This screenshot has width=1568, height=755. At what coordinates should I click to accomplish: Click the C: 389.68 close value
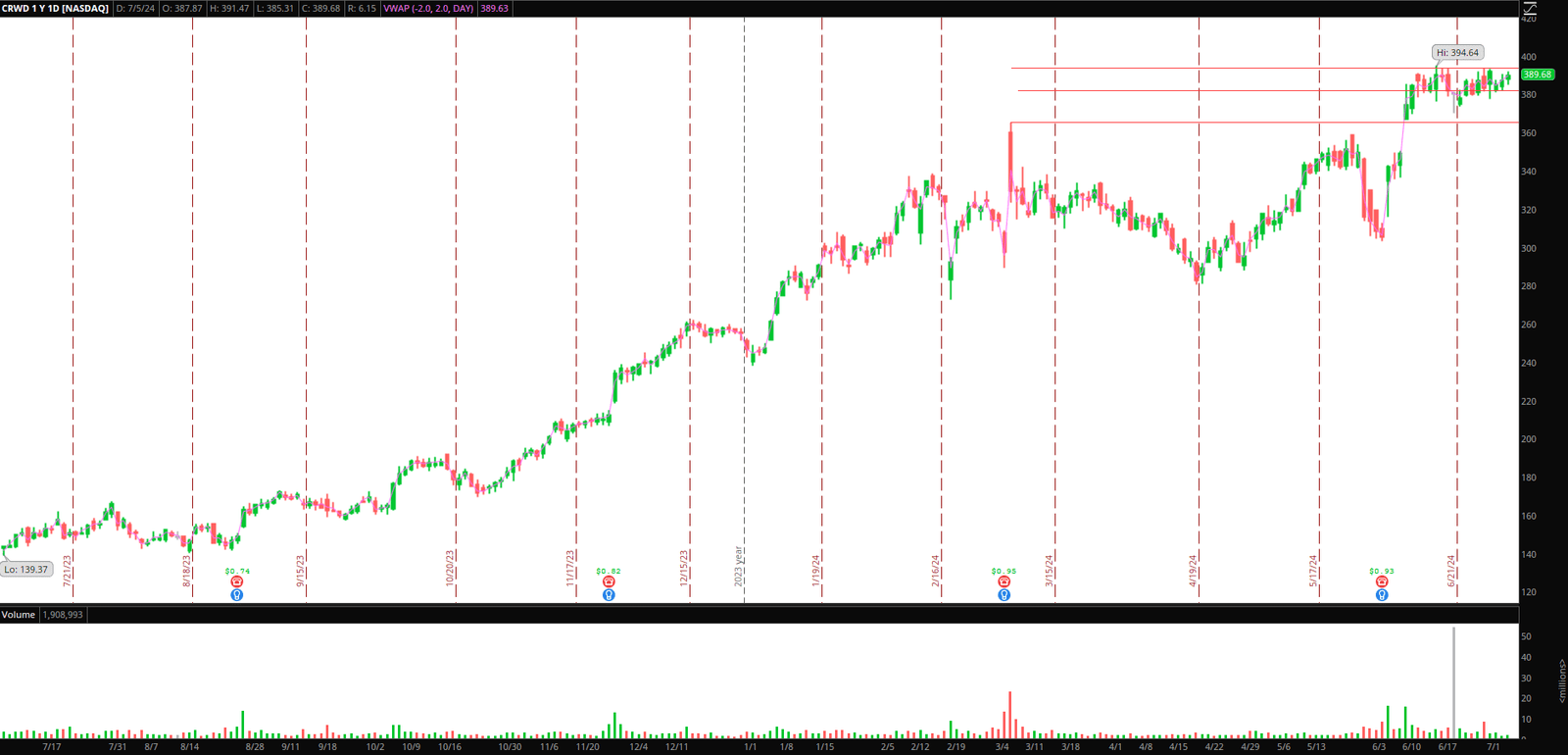[x=321, y=8]
